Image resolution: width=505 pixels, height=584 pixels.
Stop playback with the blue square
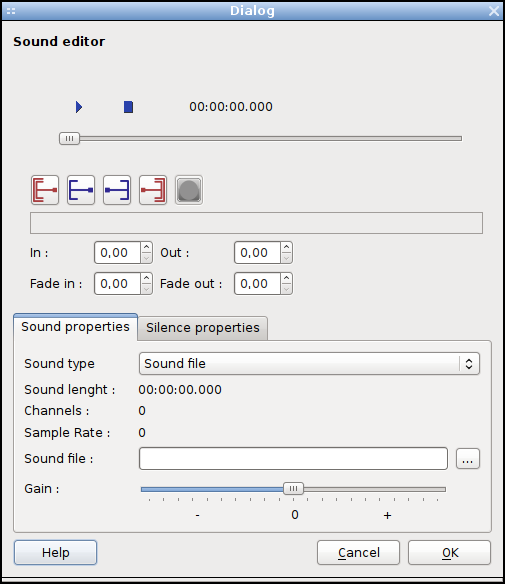[x=128, y=107]
